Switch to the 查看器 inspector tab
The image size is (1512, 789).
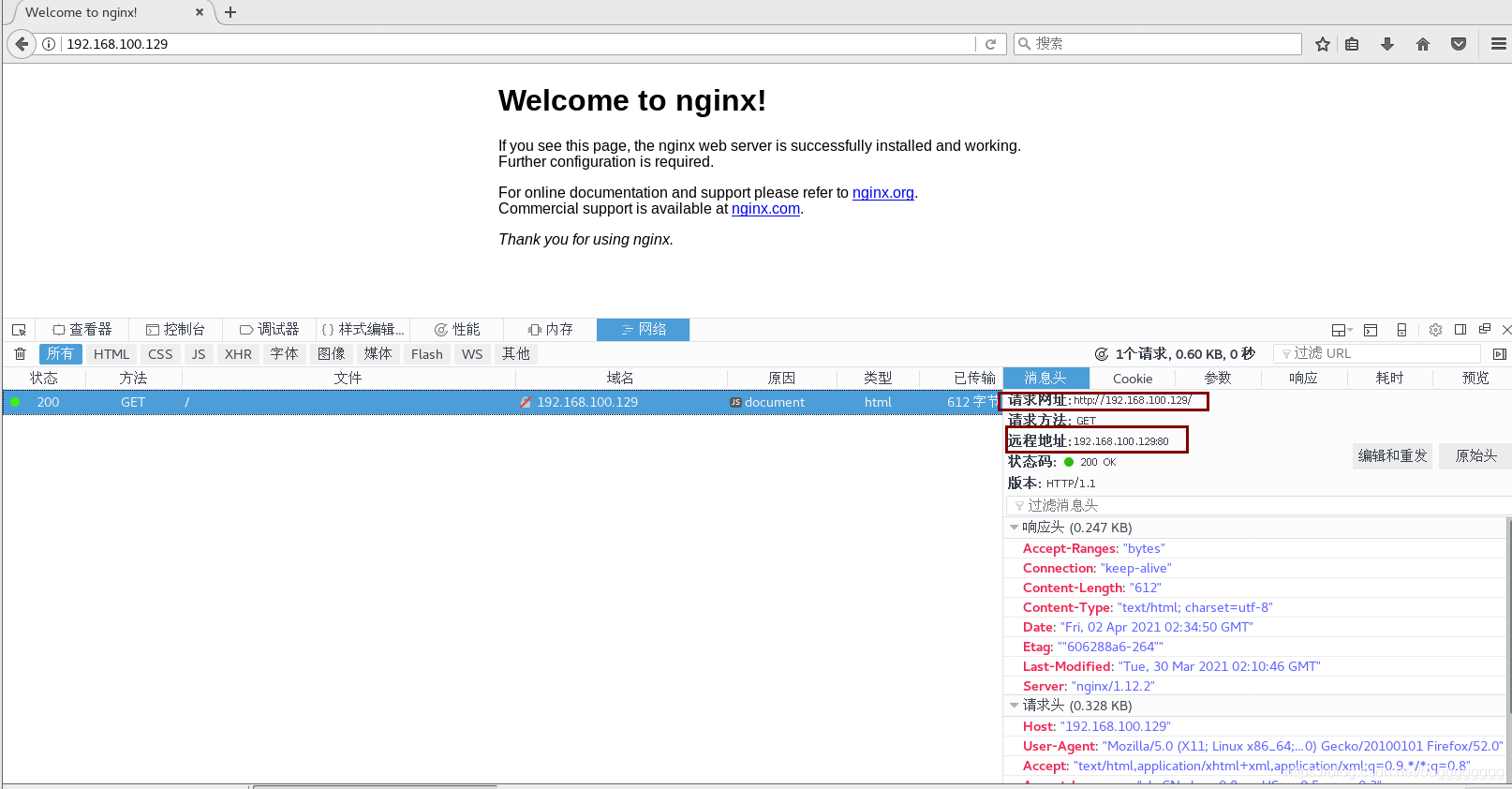[82, 330]
